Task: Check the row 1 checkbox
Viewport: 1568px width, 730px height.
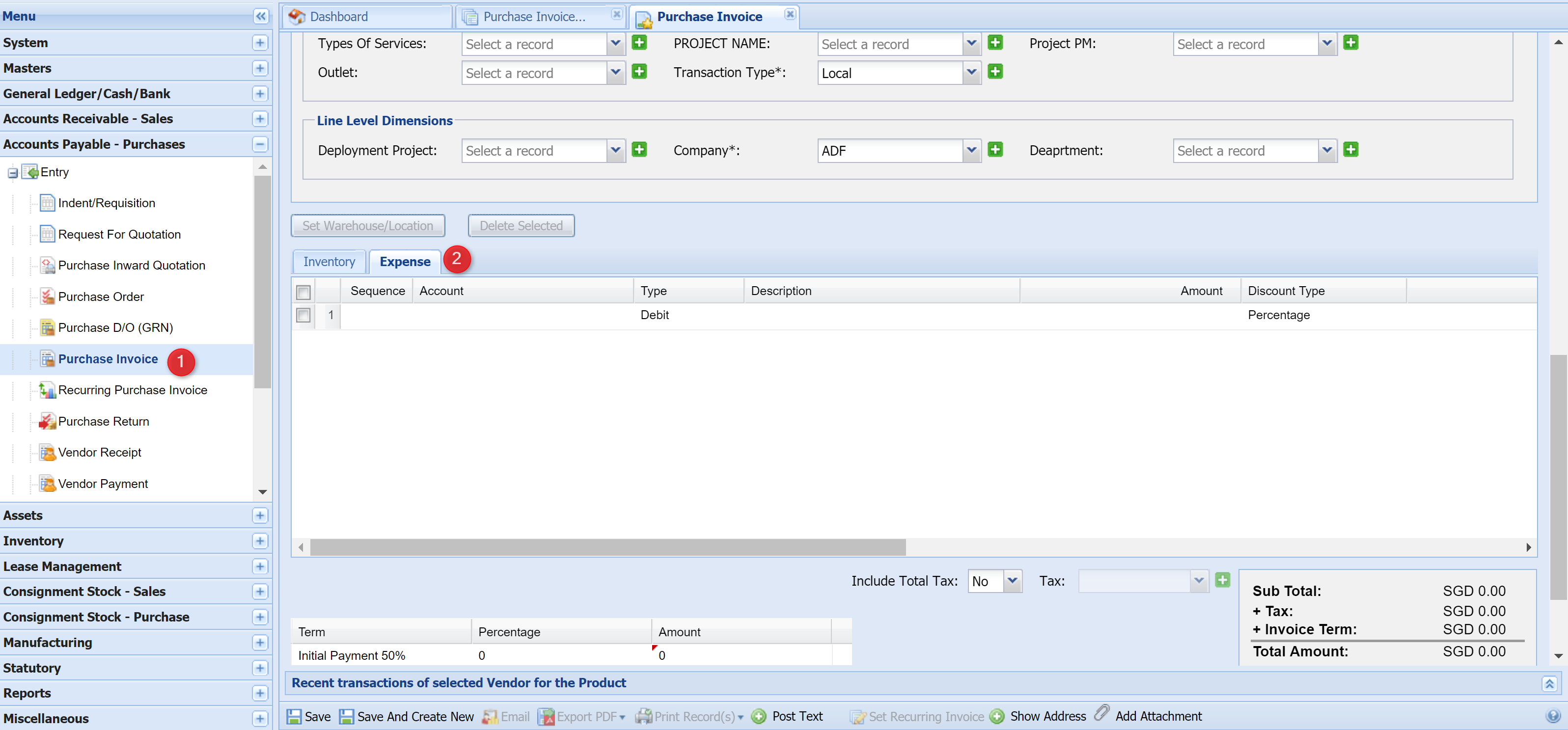Action: click(x=303, y=315)
